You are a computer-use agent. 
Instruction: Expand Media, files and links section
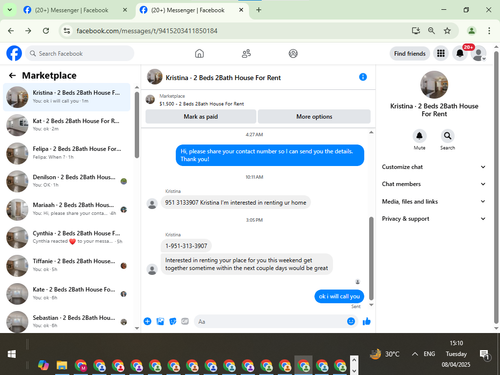[x=433, y=201]
